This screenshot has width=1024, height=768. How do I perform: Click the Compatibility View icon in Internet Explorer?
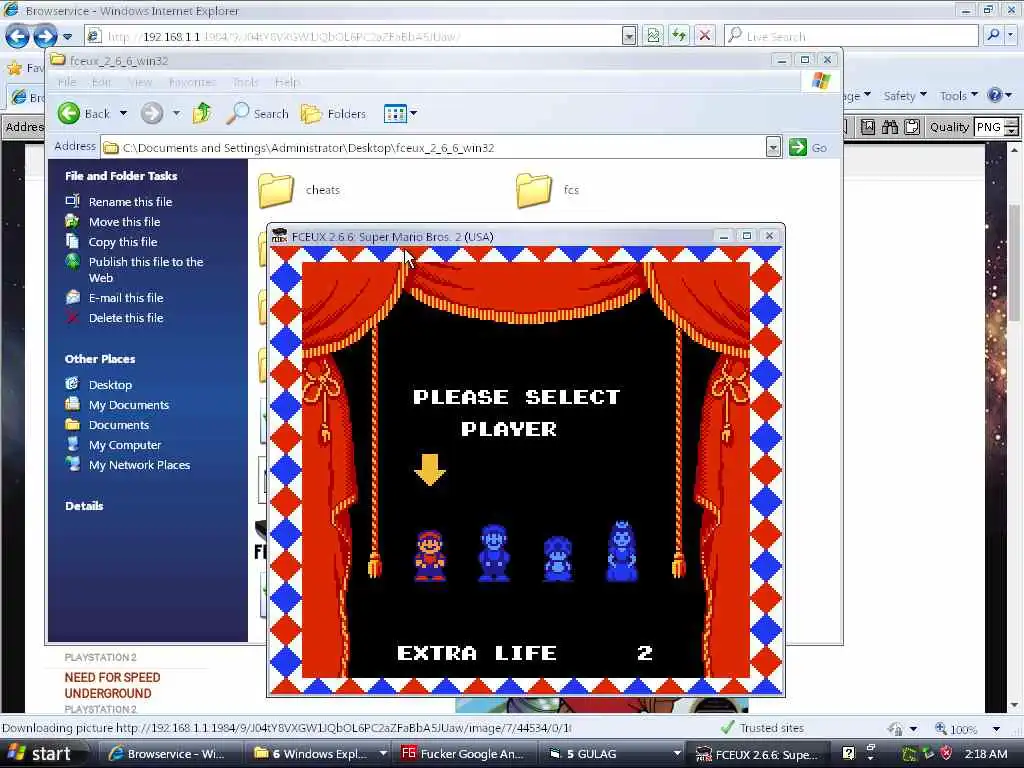click(653, 36)
